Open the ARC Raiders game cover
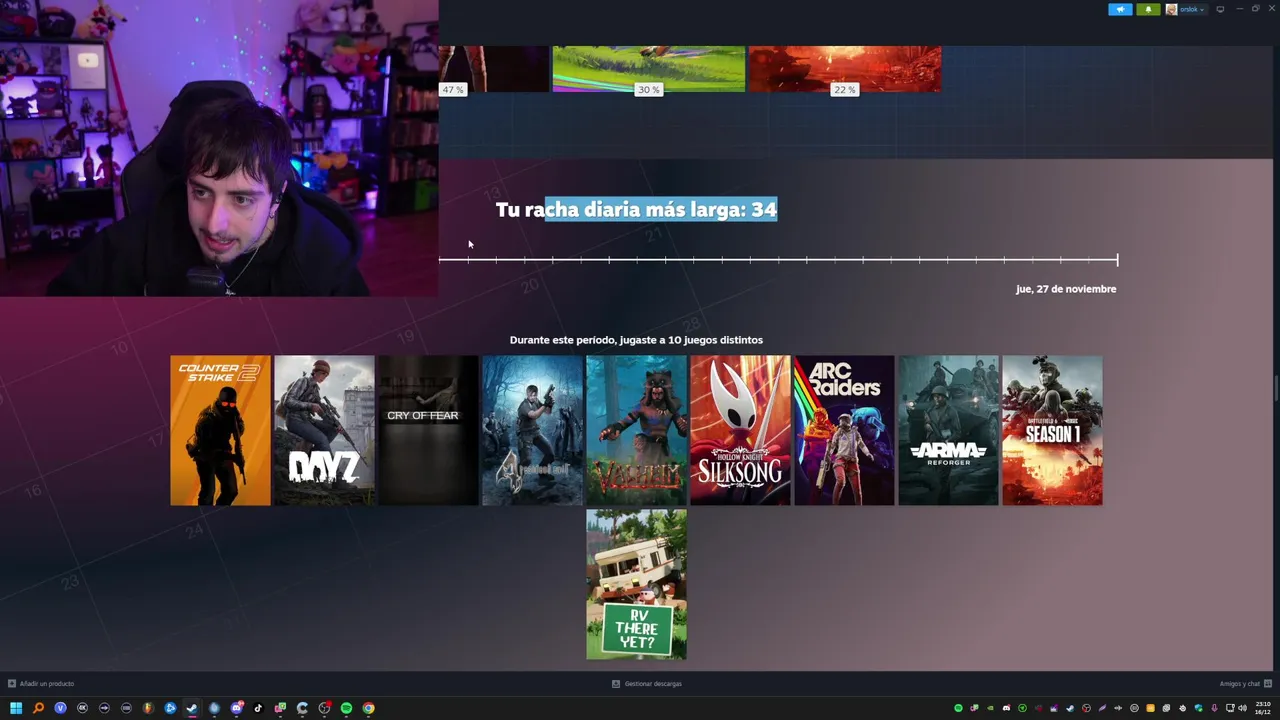The height and width of the screenshot is (720, 1280). (844, 430)
